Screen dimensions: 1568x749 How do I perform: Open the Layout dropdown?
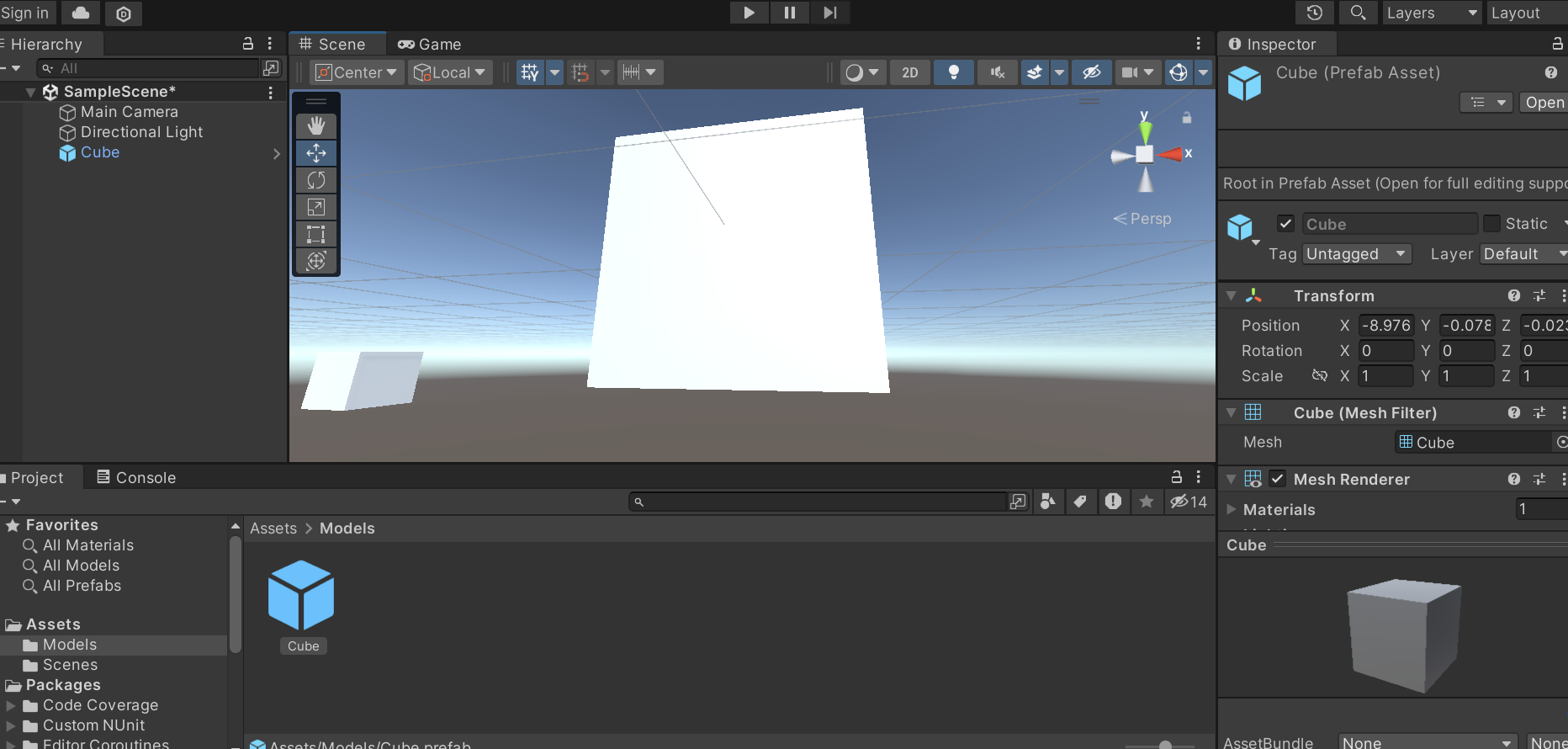(1527, 13)
